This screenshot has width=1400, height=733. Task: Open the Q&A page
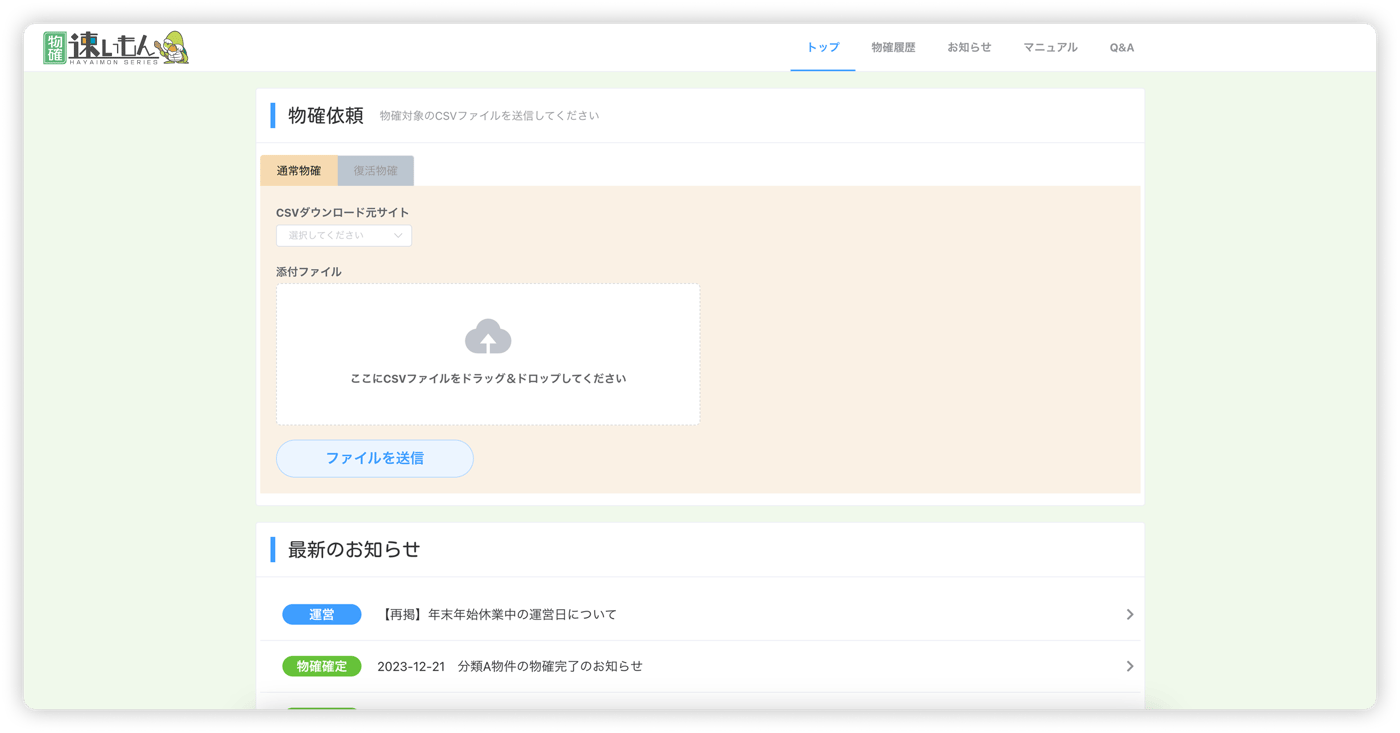click(1121, 47)
